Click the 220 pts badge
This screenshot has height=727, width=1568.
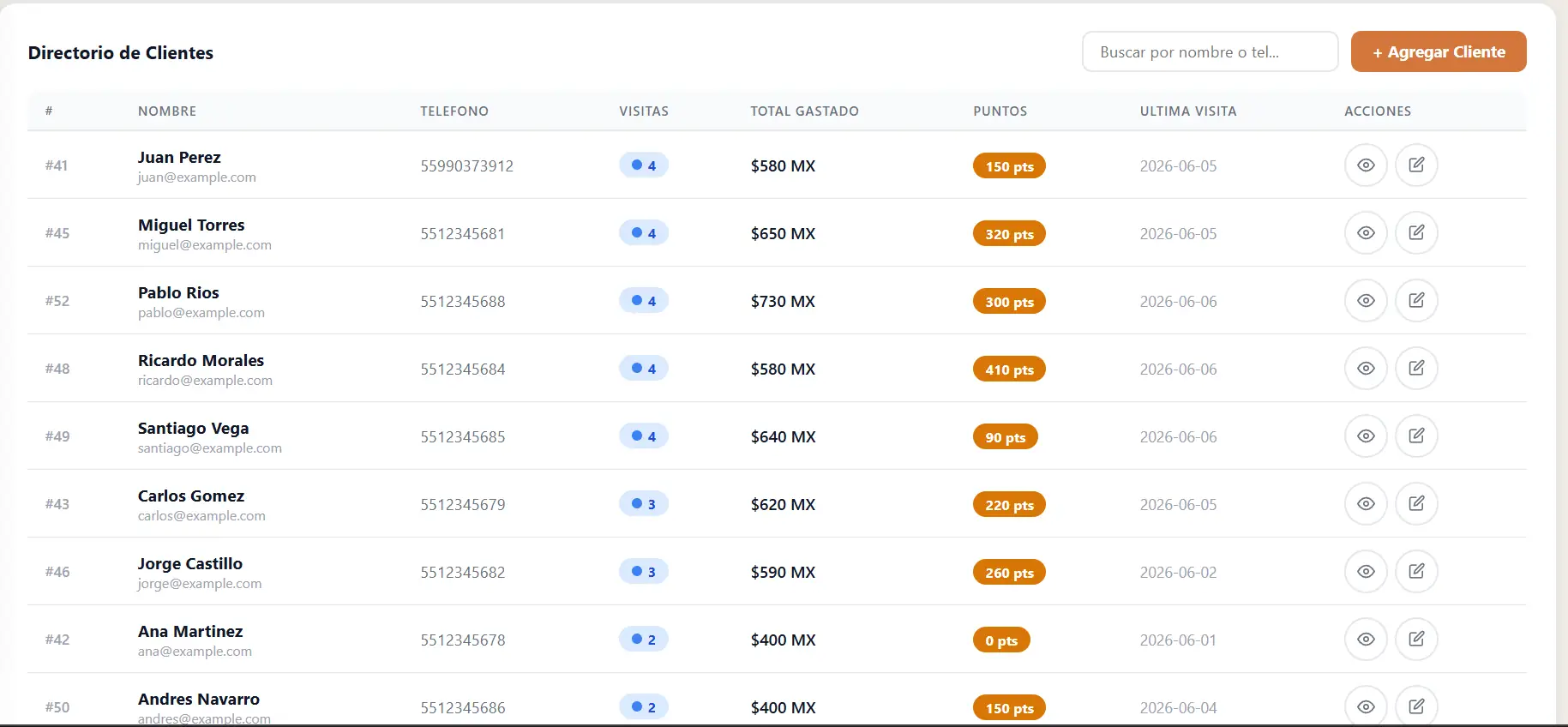tap(1009, 504)
